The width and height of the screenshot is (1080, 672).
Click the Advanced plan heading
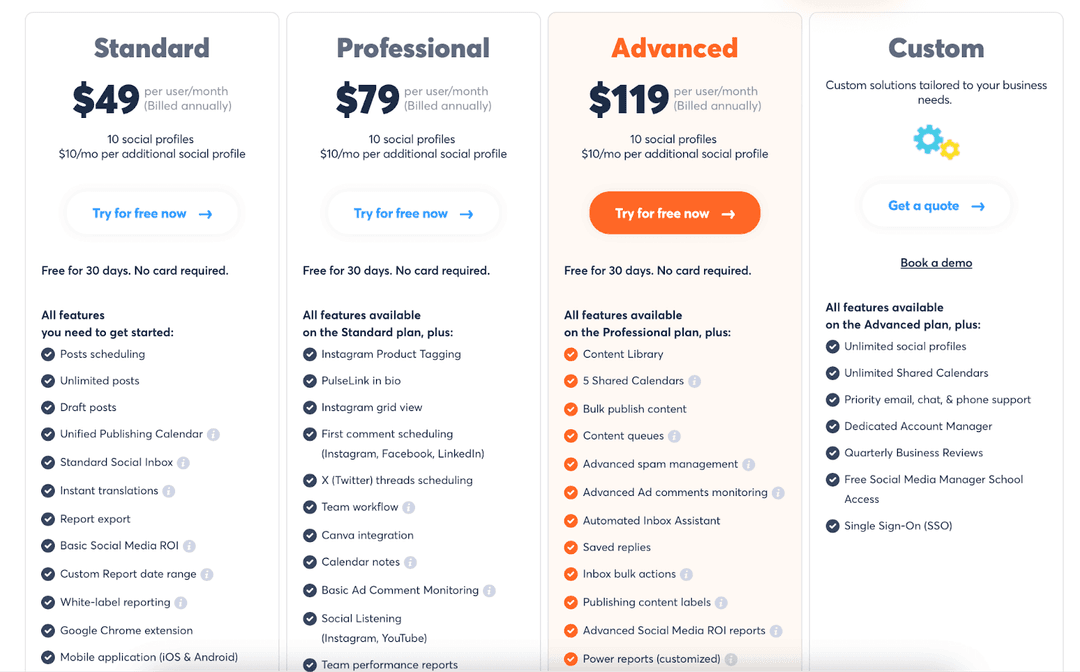point(674,47)
